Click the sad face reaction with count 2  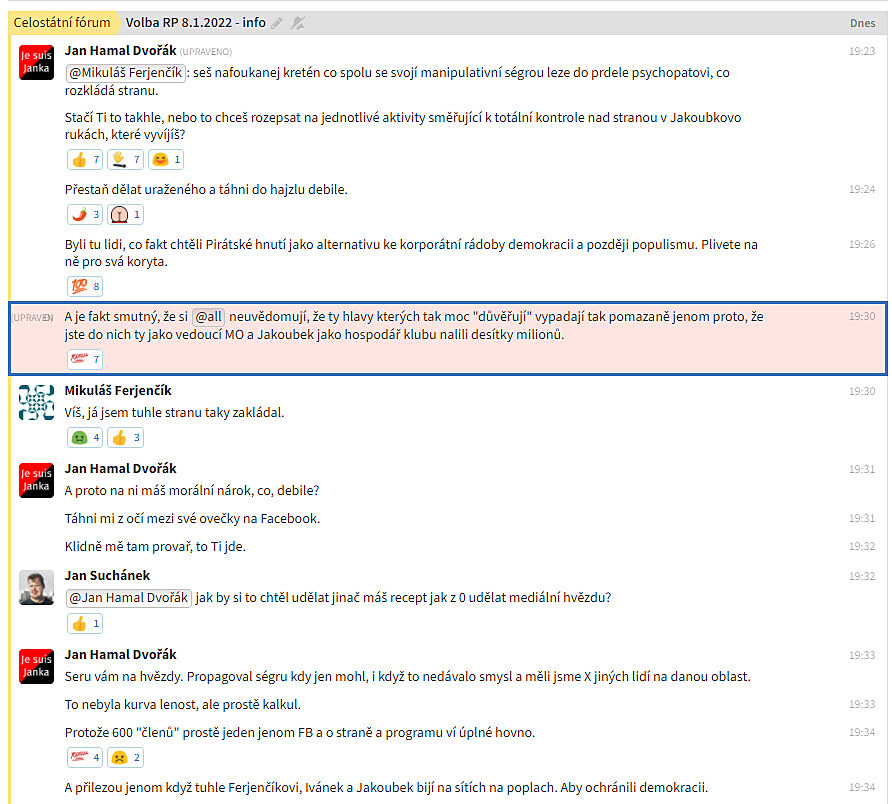(126, 757)
